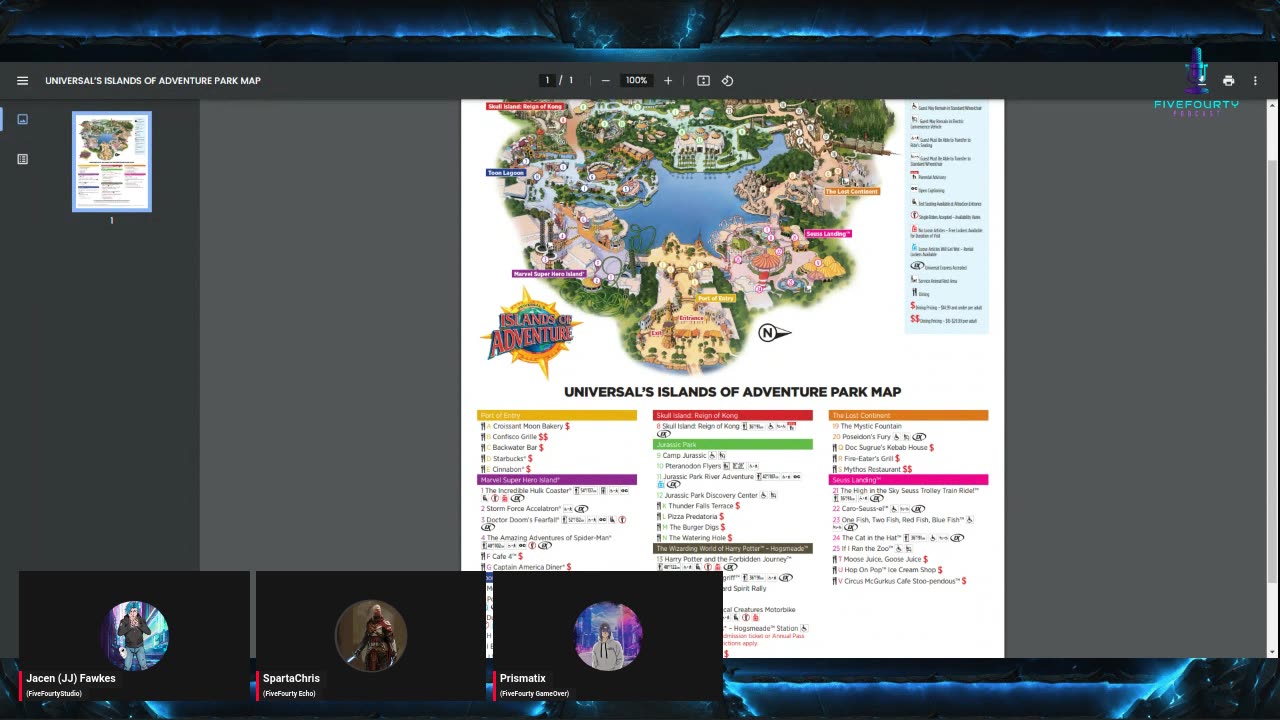Zoom in with the plus button

(668, 81)
